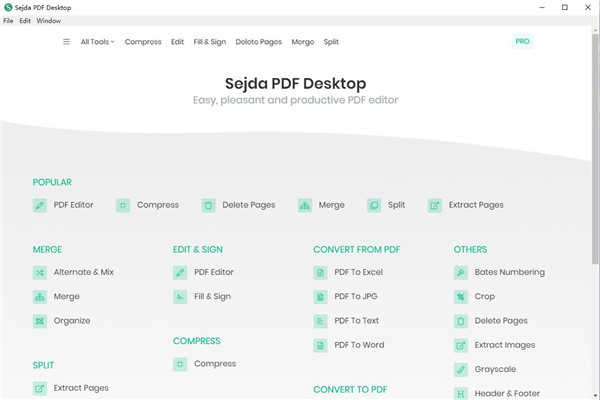Open the PDF To Excel link
Image resolution: width=600 pixels, height=400 pixels.
359,272
